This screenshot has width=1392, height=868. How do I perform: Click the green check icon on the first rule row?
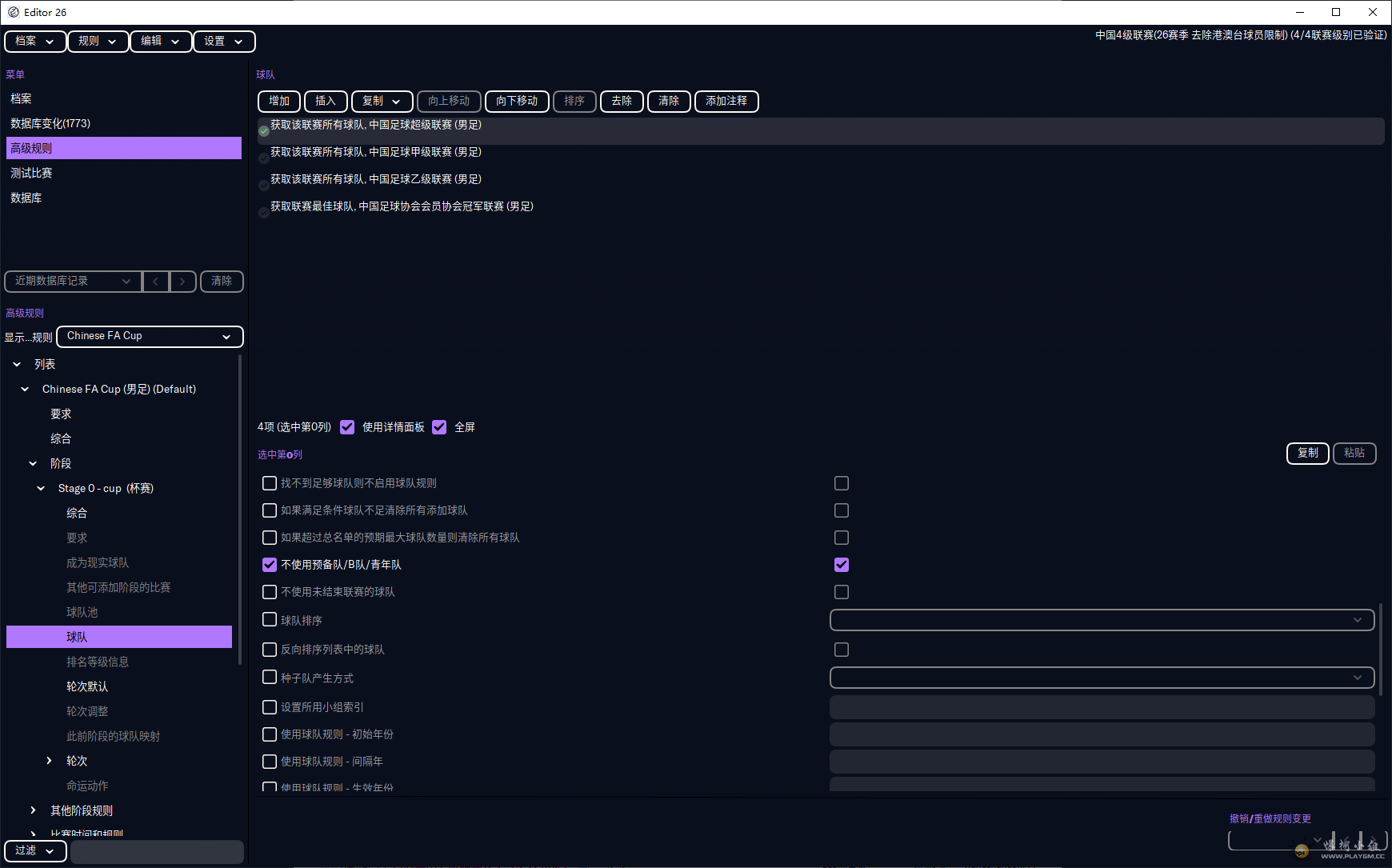[264, 131]
